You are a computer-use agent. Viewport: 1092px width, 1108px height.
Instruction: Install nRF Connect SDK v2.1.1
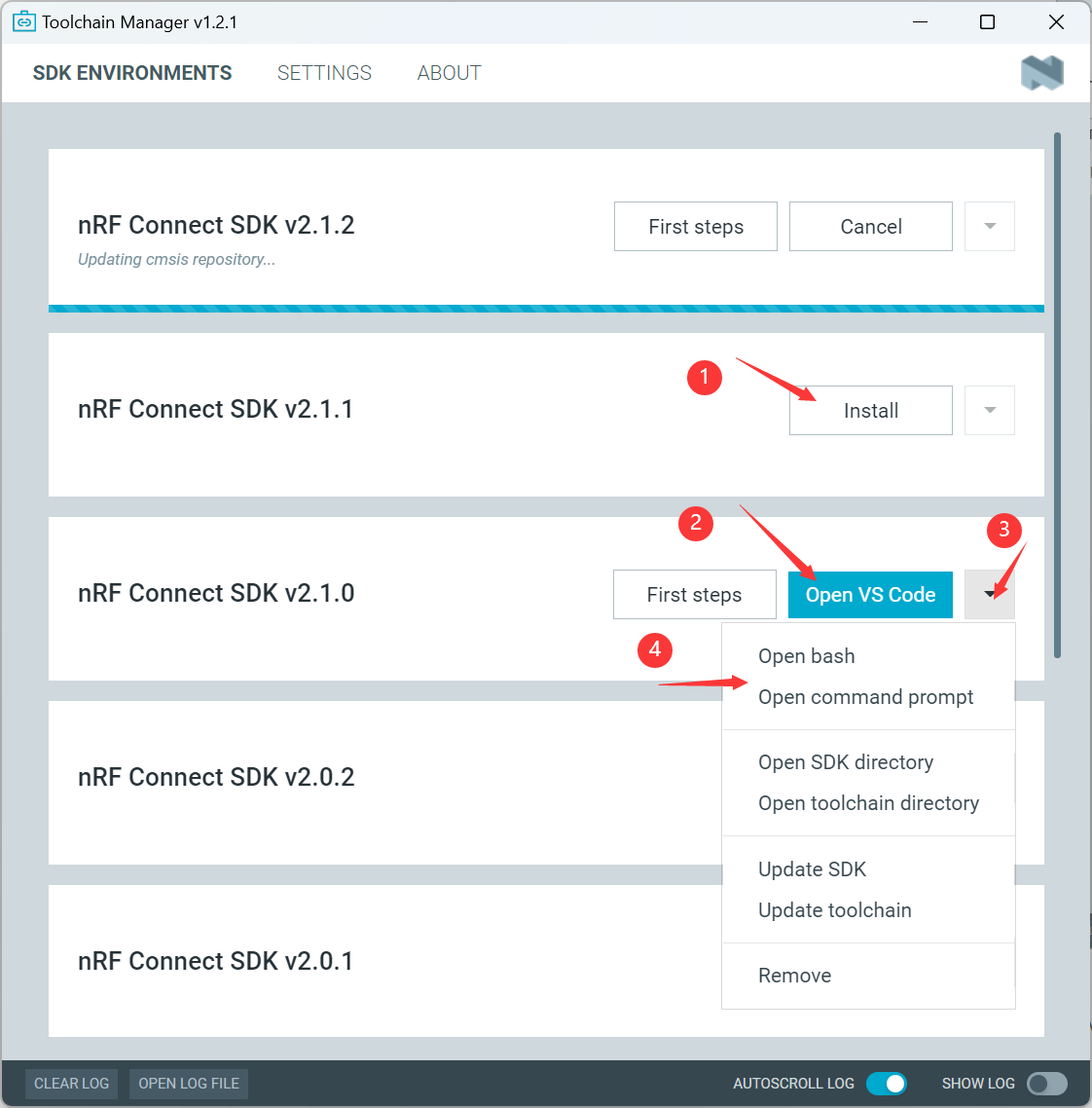tap(870, 410)
